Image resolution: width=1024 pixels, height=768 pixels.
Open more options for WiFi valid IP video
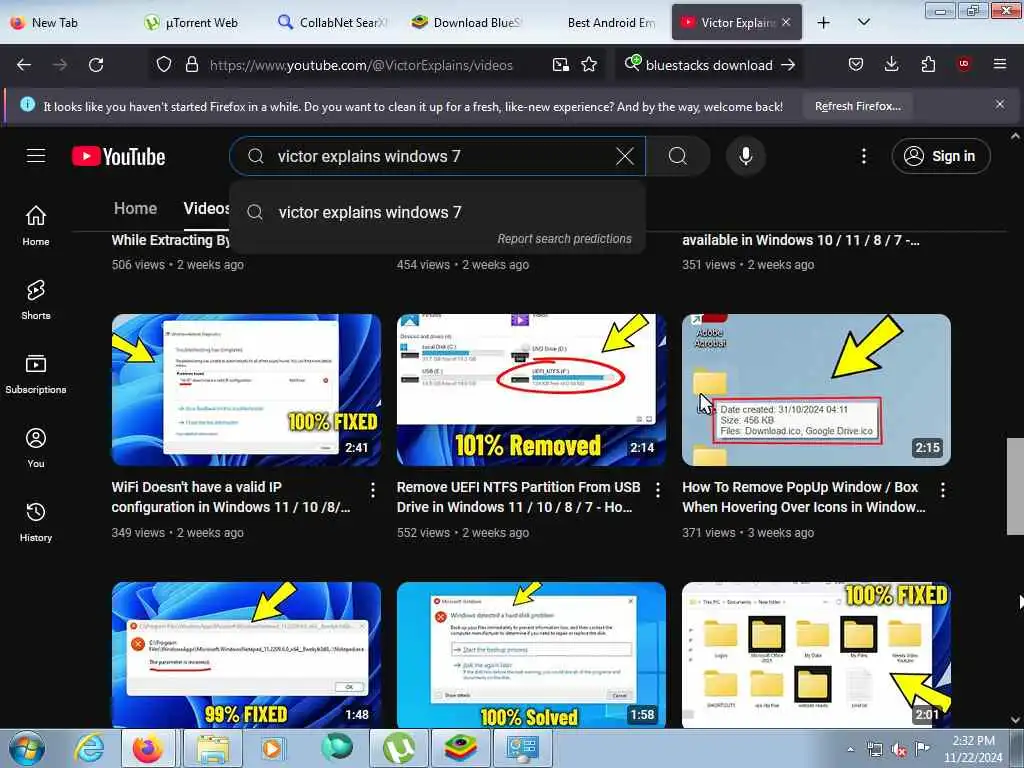[x=372, y=490]
